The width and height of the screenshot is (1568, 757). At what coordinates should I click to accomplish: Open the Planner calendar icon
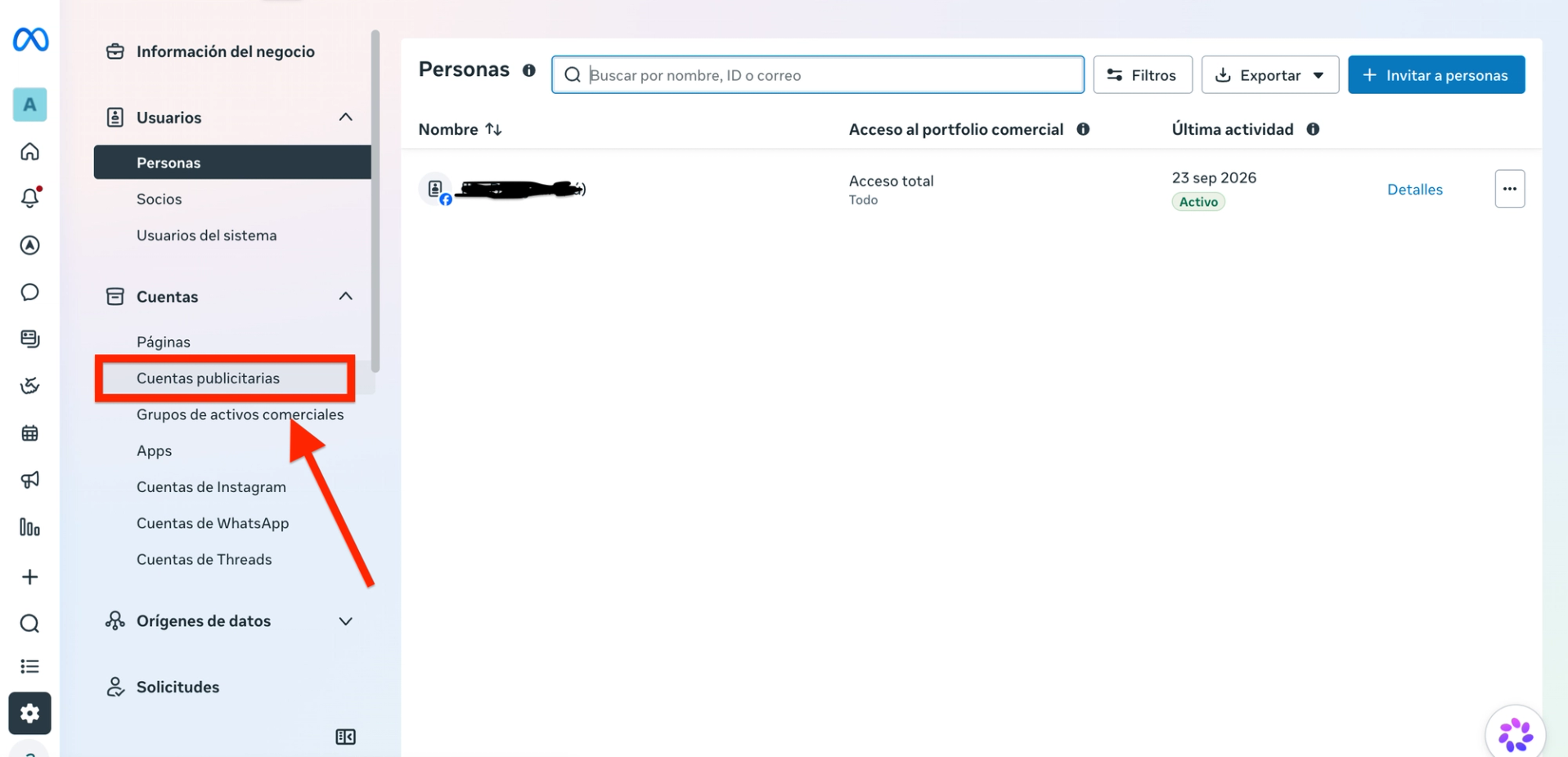(x=29, y=432)
